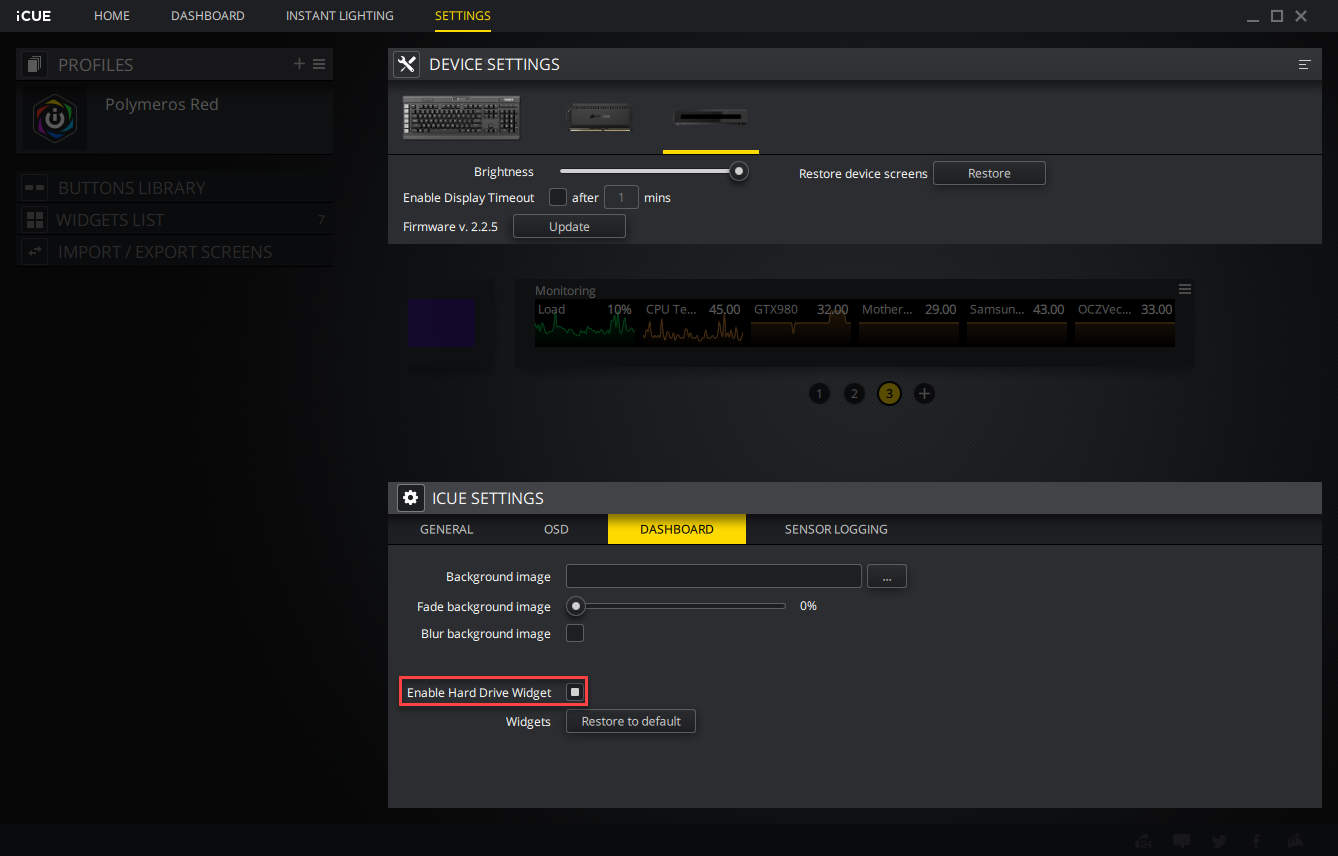The image size is (1338, 856).
Task: Open the HOME tab
Action: (x=112, y=16)
